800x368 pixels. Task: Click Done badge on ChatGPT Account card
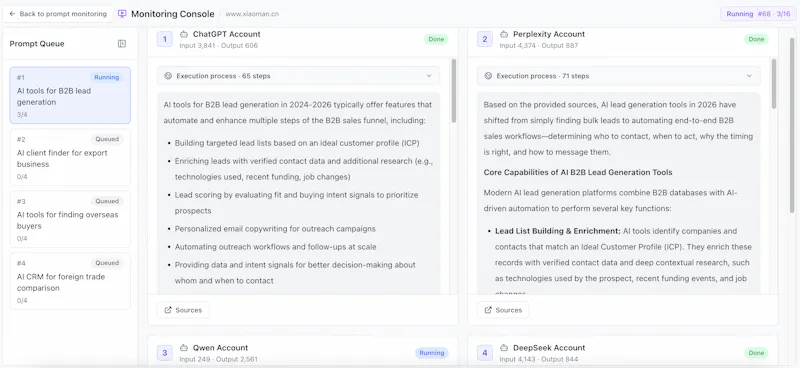pos(436,39)
